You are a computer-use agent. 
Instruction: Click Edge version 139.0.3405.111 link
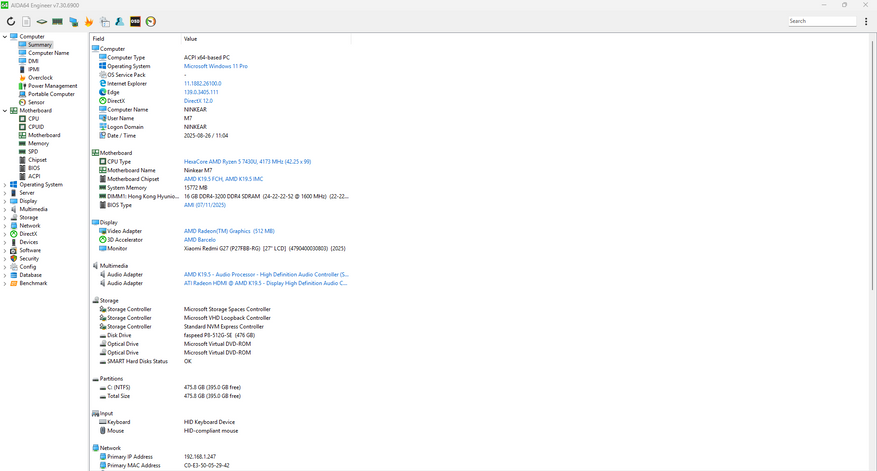(201, 92)
